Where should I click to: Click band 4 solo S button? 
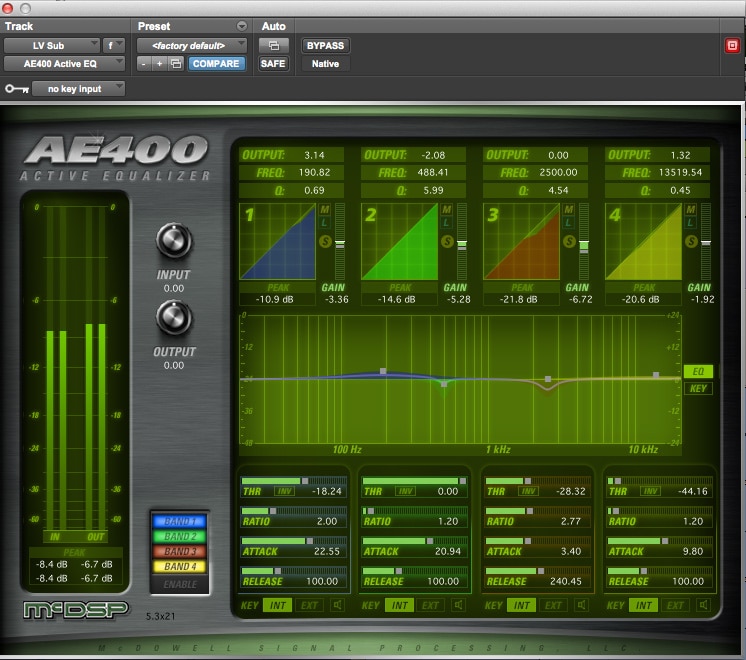[x=691, y=241]
